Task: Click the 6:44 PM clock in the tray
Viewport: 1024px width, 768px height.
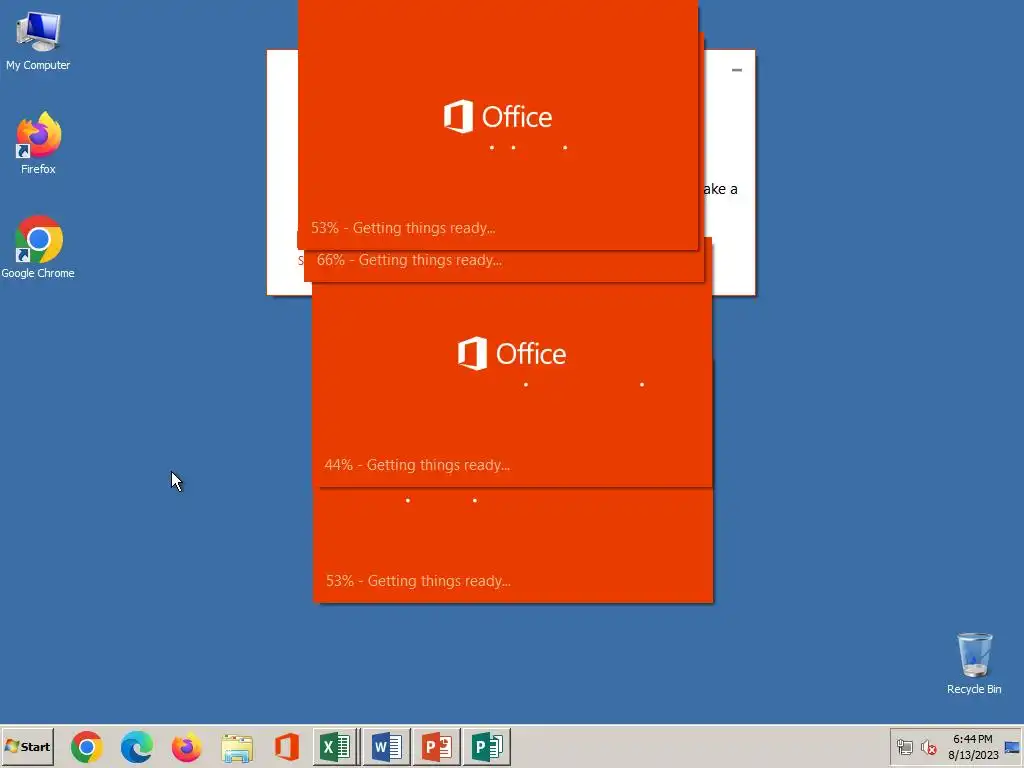Action: tap(972, 739)
